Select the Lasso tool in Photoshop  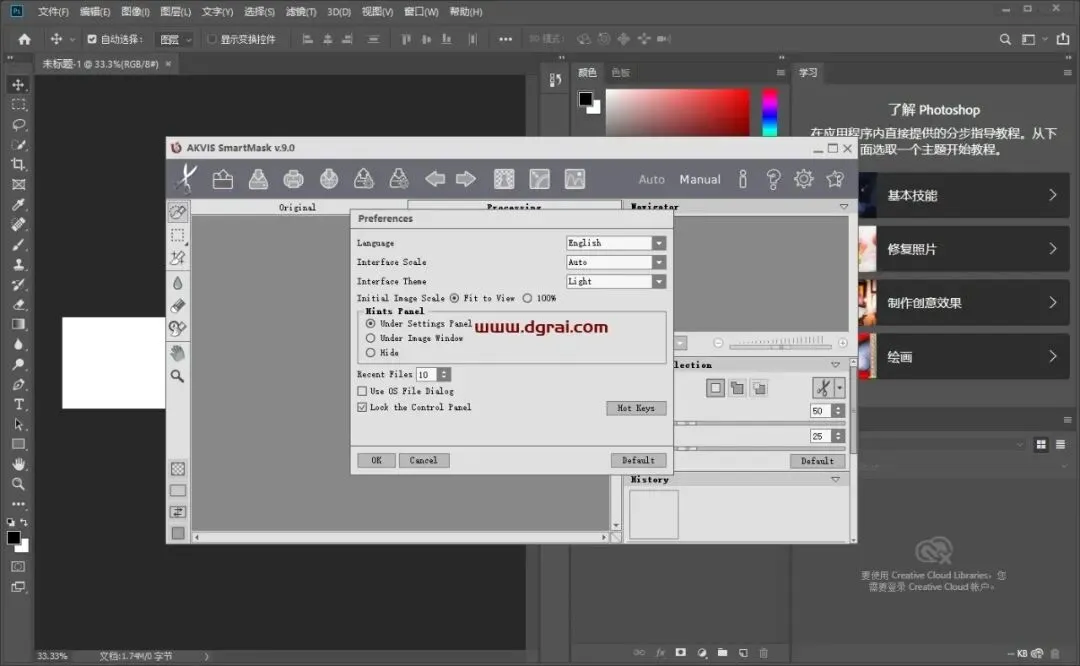[x=19, y=125]
